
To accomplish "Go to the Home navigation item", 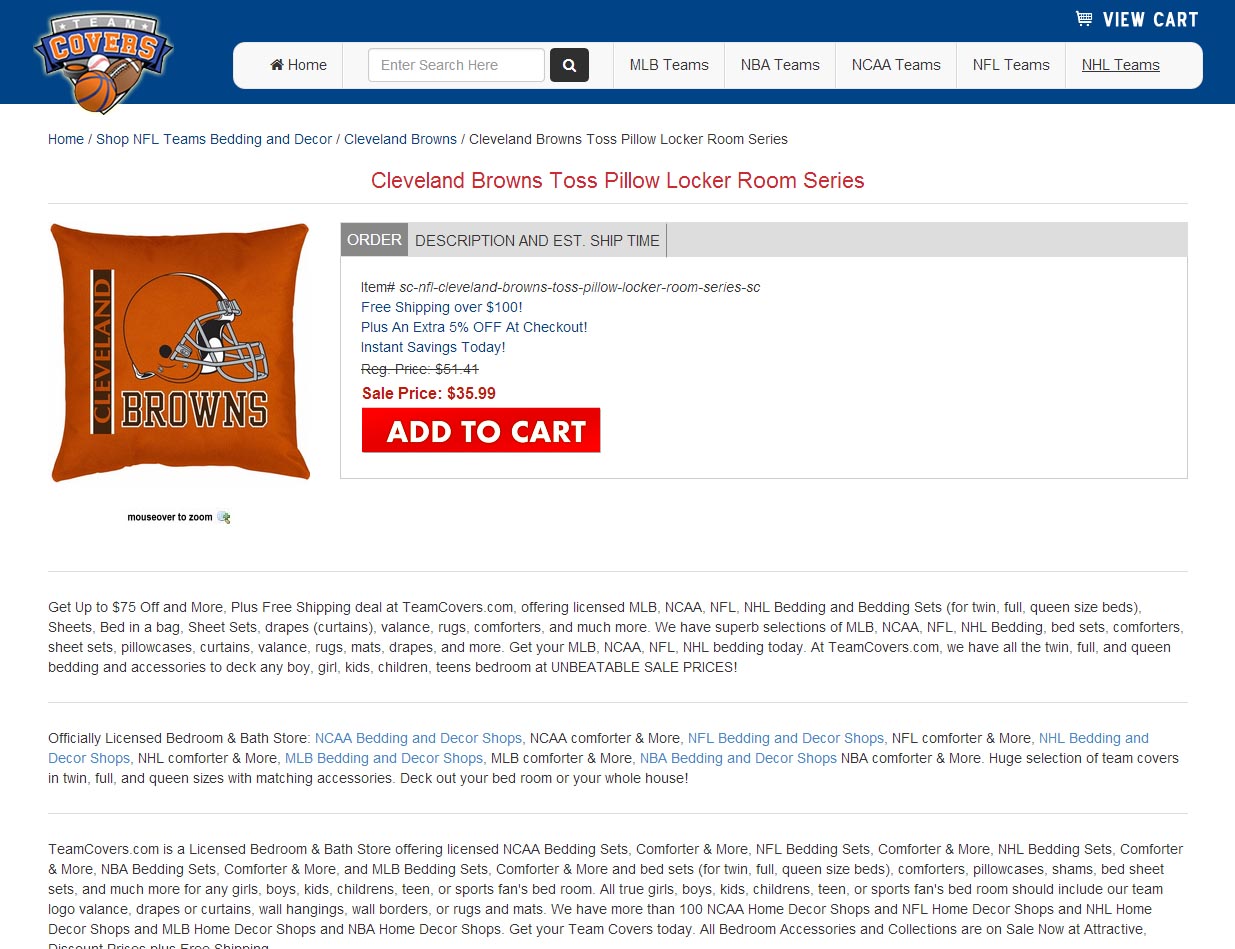I will point(298,65).
